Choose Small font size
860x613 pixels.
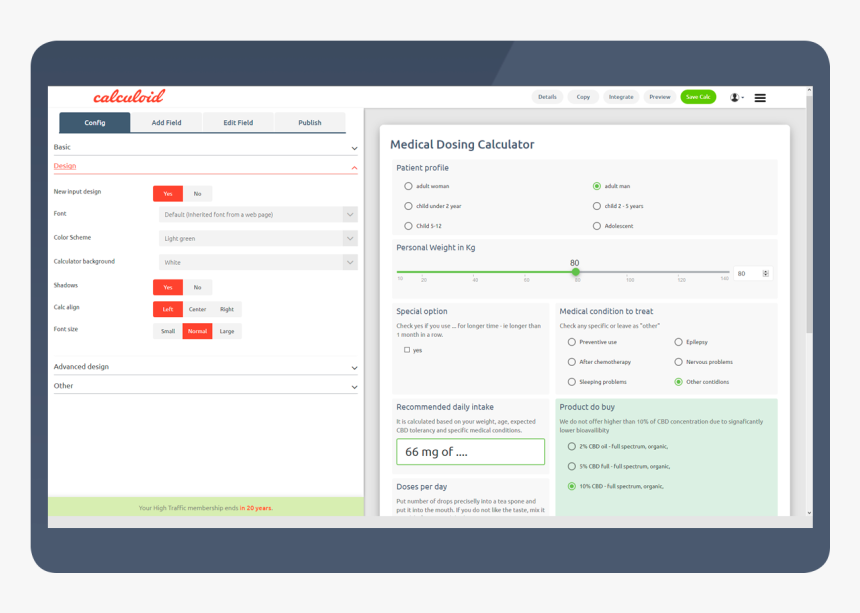click(x=168, y=331)
